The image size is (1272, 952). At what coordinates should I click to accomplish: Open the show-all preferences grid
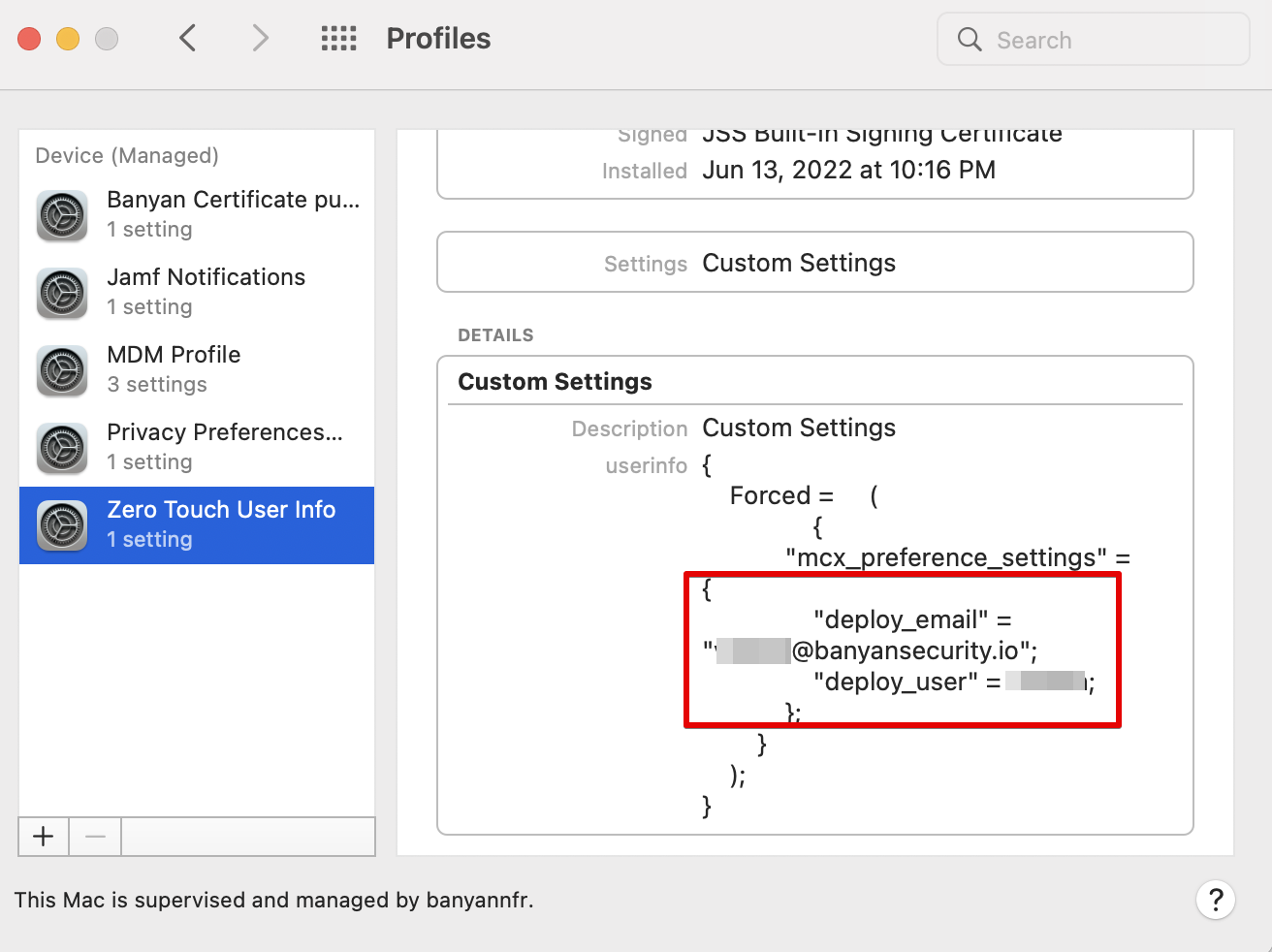click(338, 39)
